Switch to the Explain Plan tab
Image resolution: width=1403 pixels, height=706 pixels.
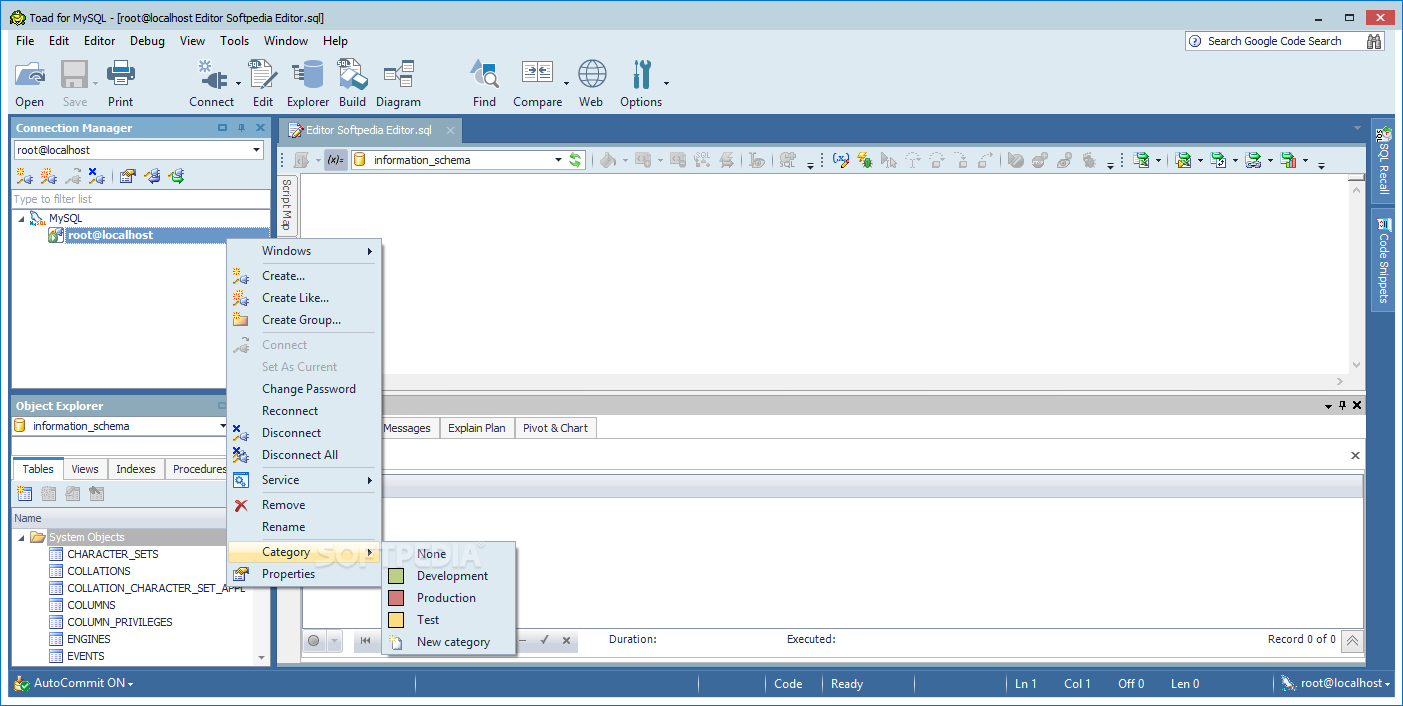click(476, 428)
